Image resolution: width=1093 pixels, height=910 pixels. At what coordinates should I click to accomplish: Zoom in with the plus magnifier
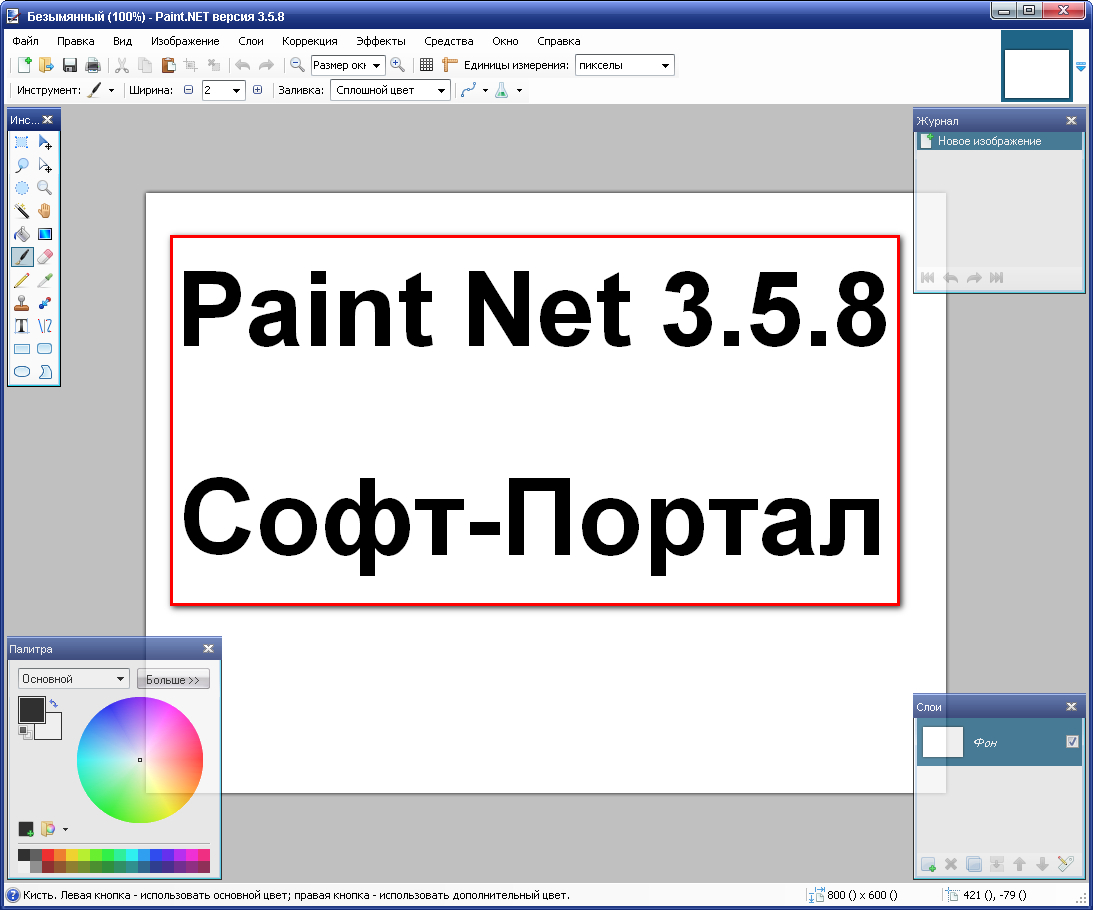point(397,65)
